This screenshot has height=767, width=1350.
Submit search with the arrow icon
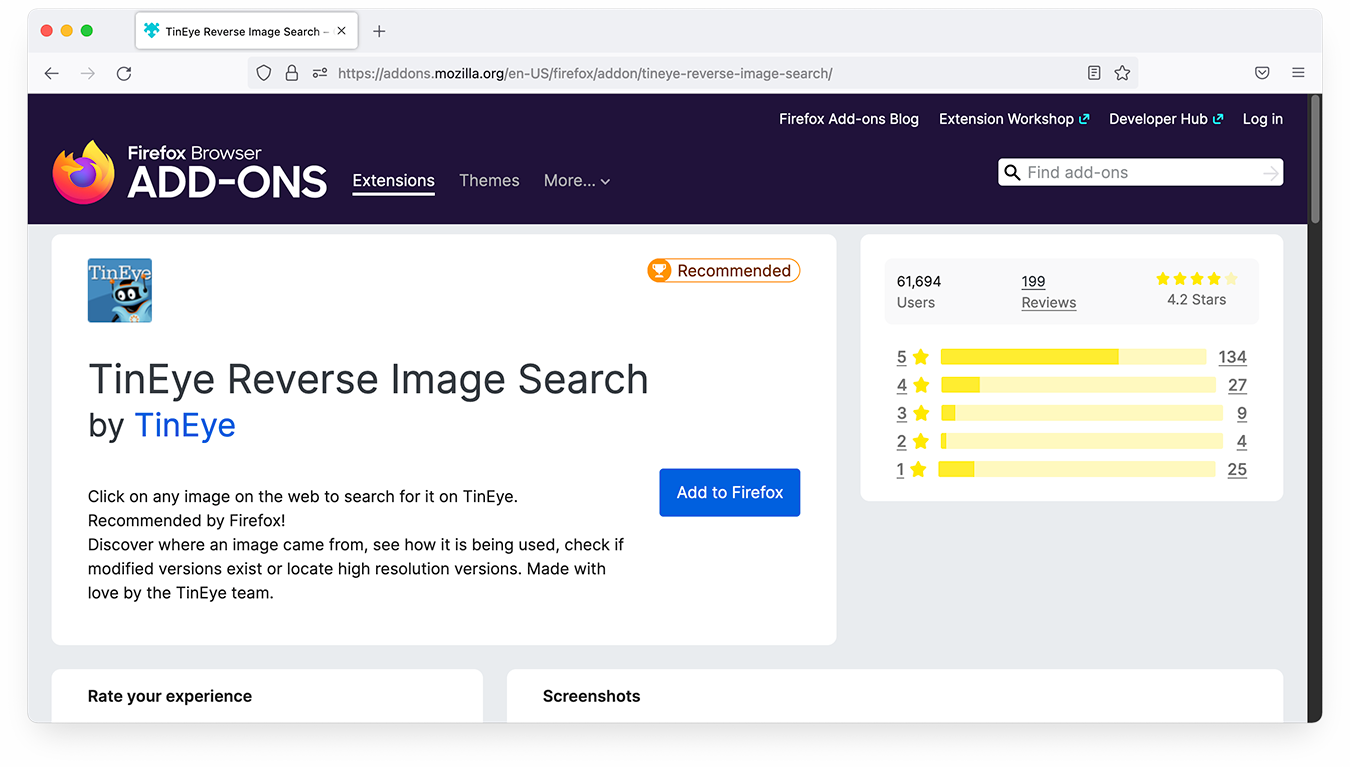[1270, 173]
